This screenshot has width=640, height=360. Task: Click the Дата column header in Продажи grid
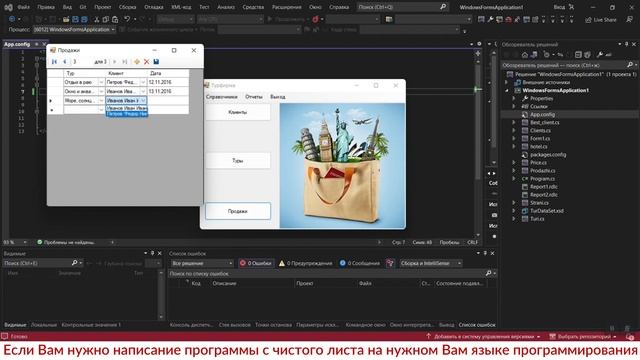168,73
